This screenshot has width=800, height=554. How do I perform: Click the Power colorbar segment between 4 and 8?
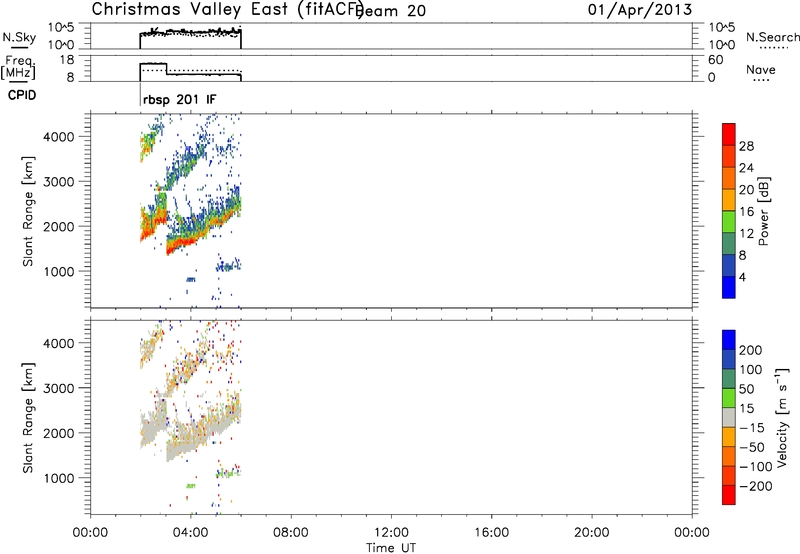point(729,265)
